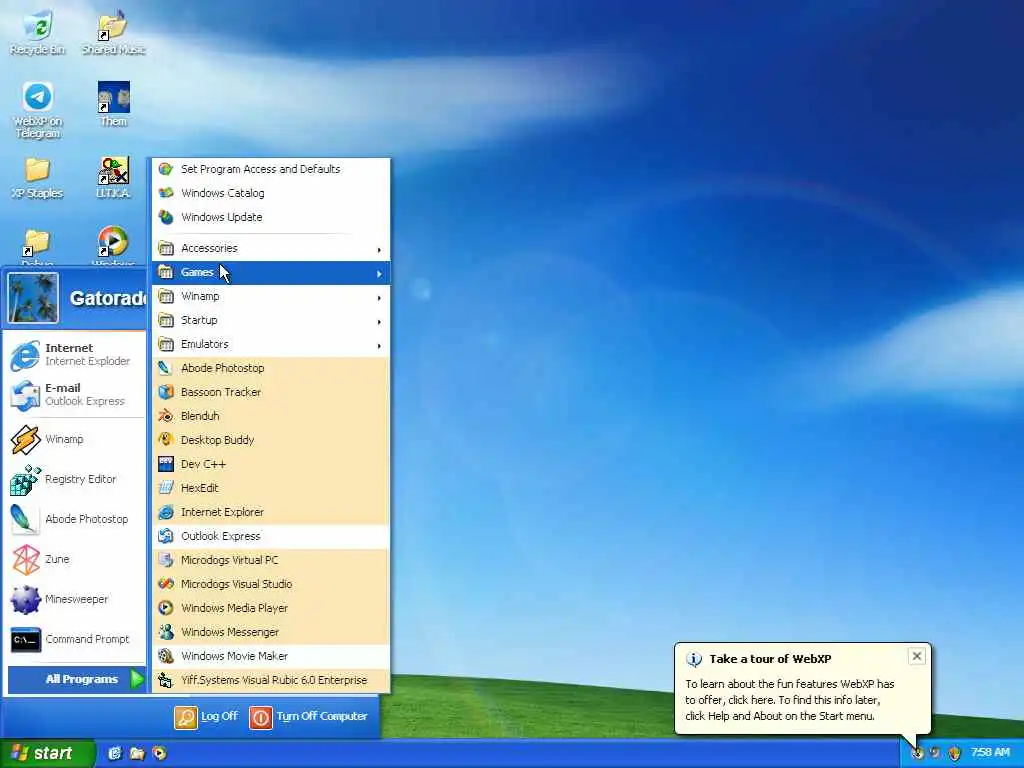
Task: Click the security shield tray icon
Action: tap(955, 754)
